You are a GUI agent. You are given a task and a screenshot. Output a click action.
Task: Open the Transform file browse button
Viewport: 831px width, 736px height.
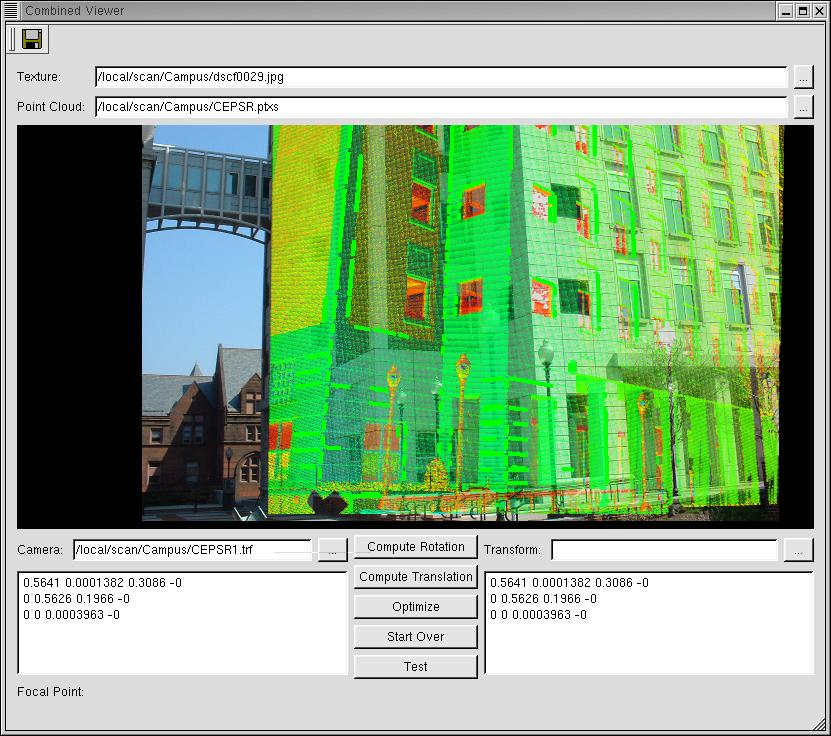(x=798, y=550)
